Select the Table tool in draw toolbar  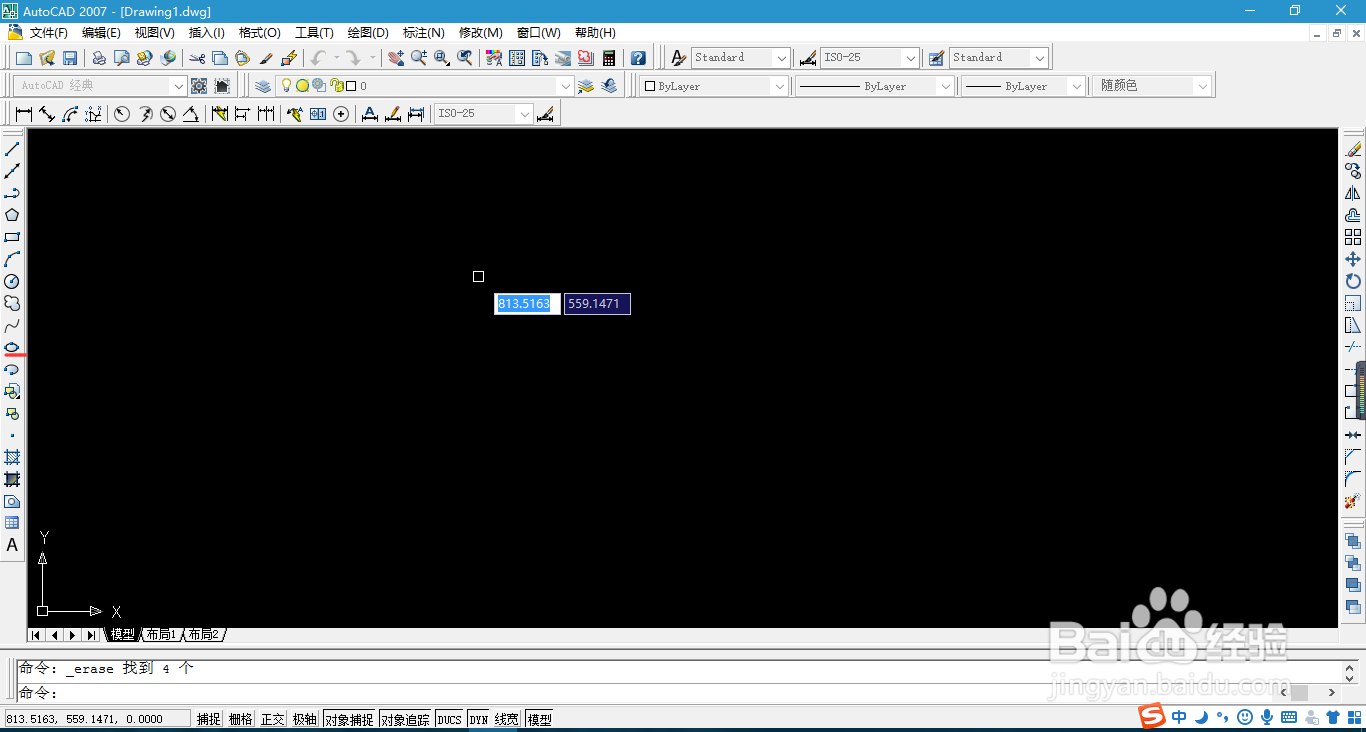click(12, 523)
